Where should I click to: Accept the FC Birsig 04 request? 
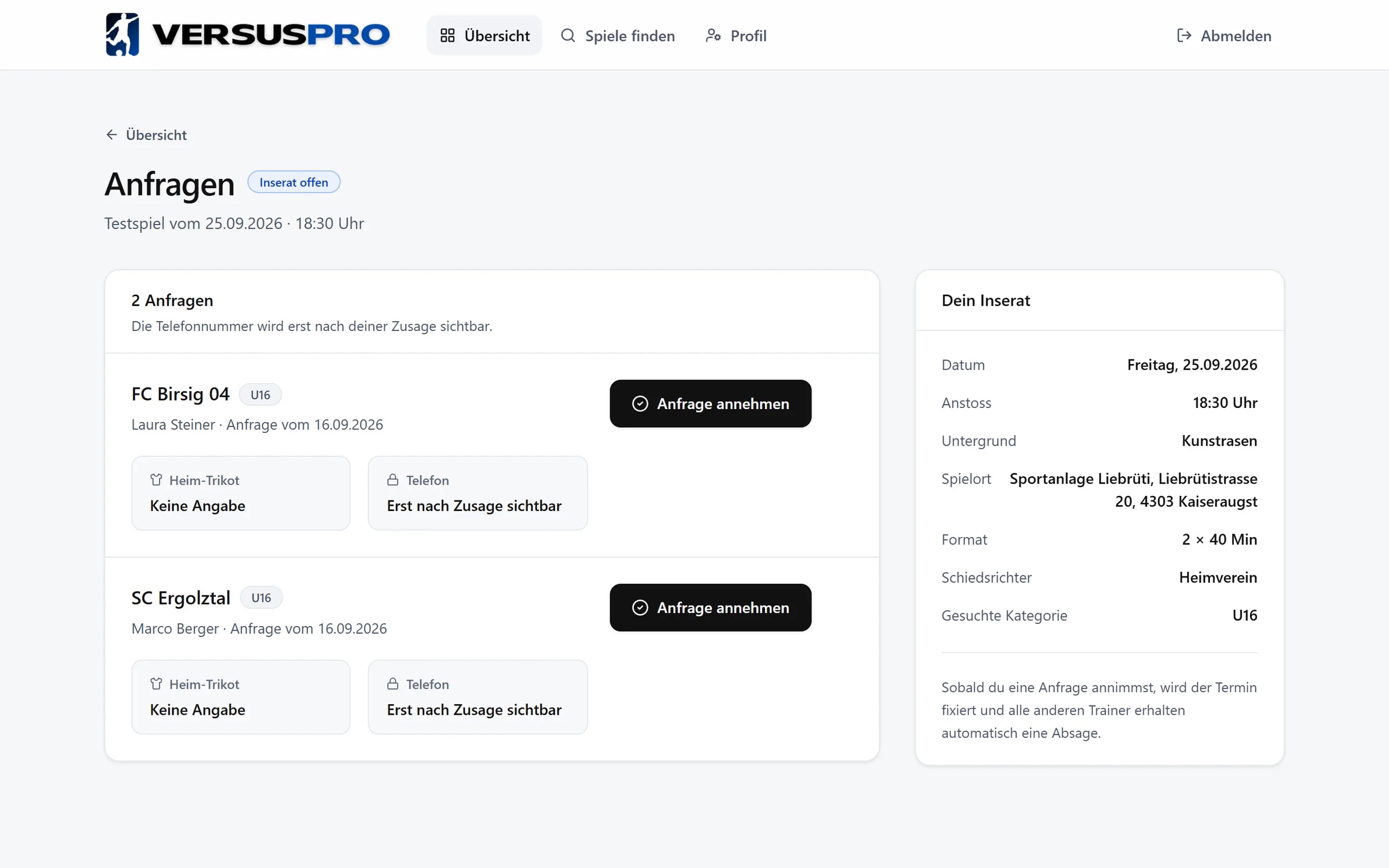[710, 403]
